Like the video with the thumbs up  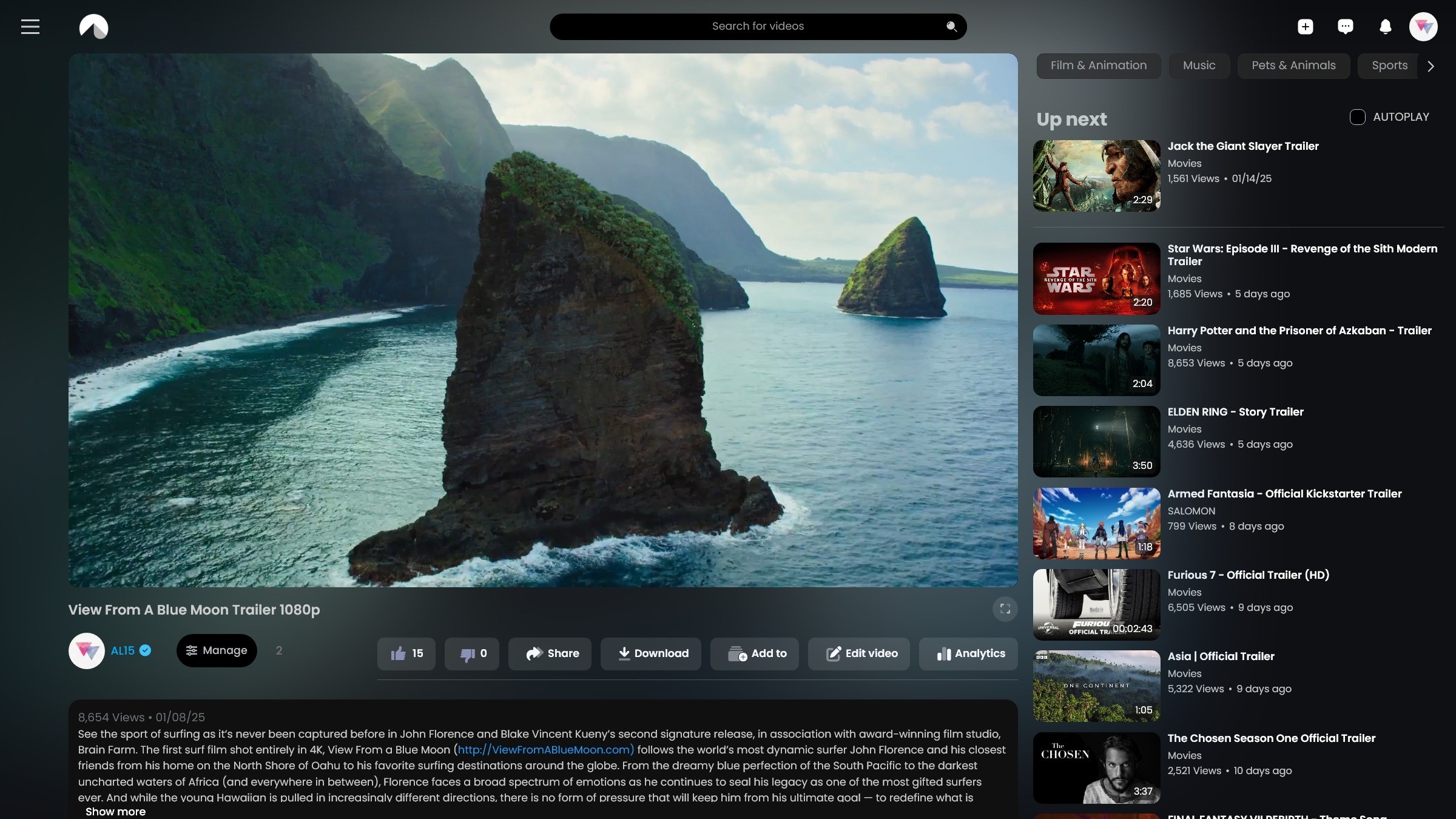[406, 653]
